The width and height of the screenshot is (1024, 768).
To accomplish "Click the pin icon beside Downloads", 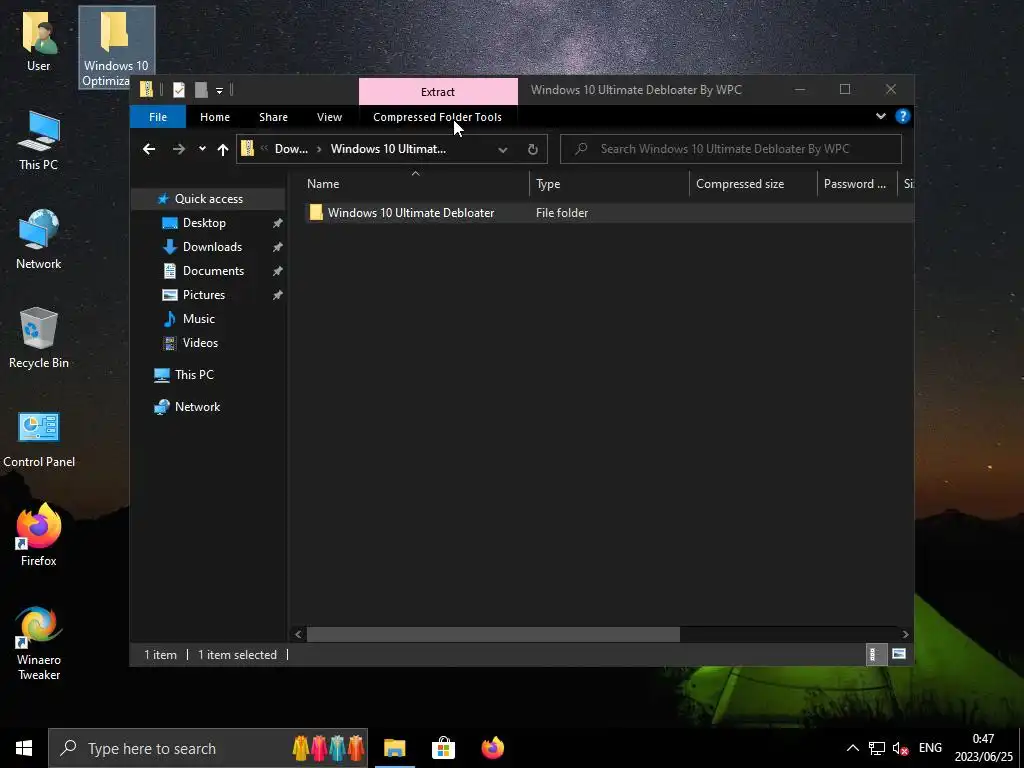I will click(278, 247).
